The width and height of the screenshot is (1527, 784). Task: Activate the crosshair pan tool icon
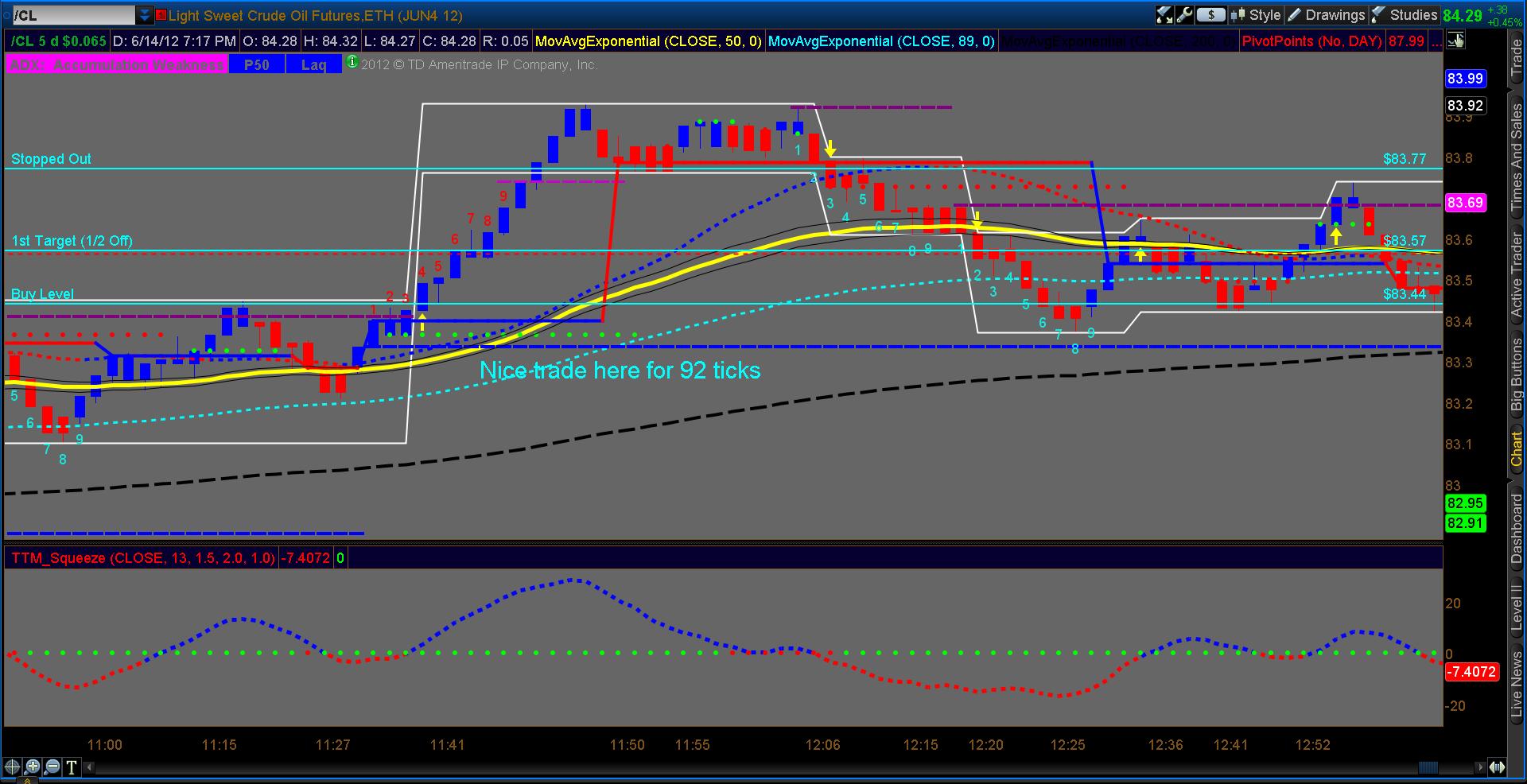12,767
